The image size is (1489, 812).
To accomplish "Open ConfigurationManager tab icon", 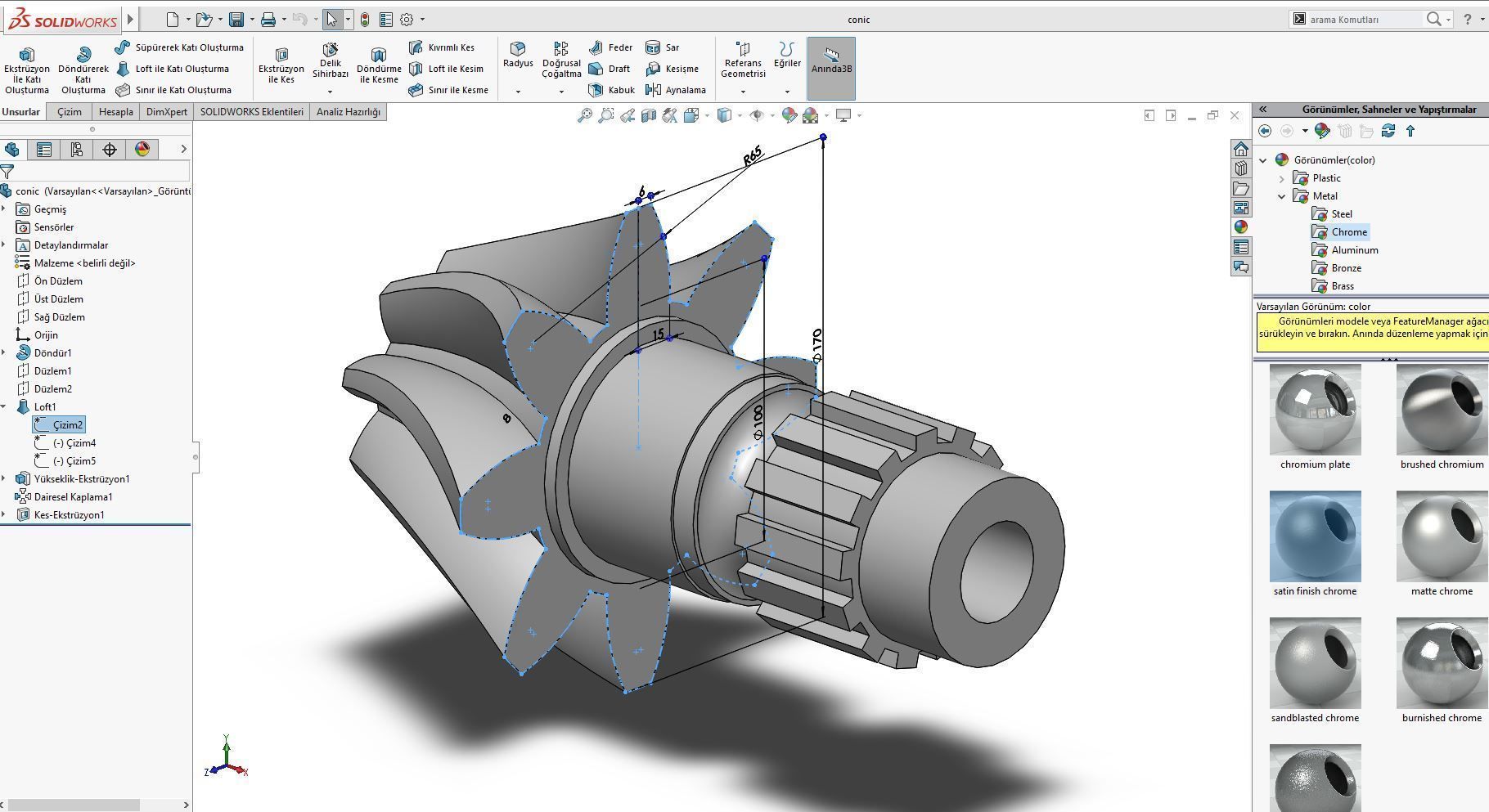I will coord(77,149).
